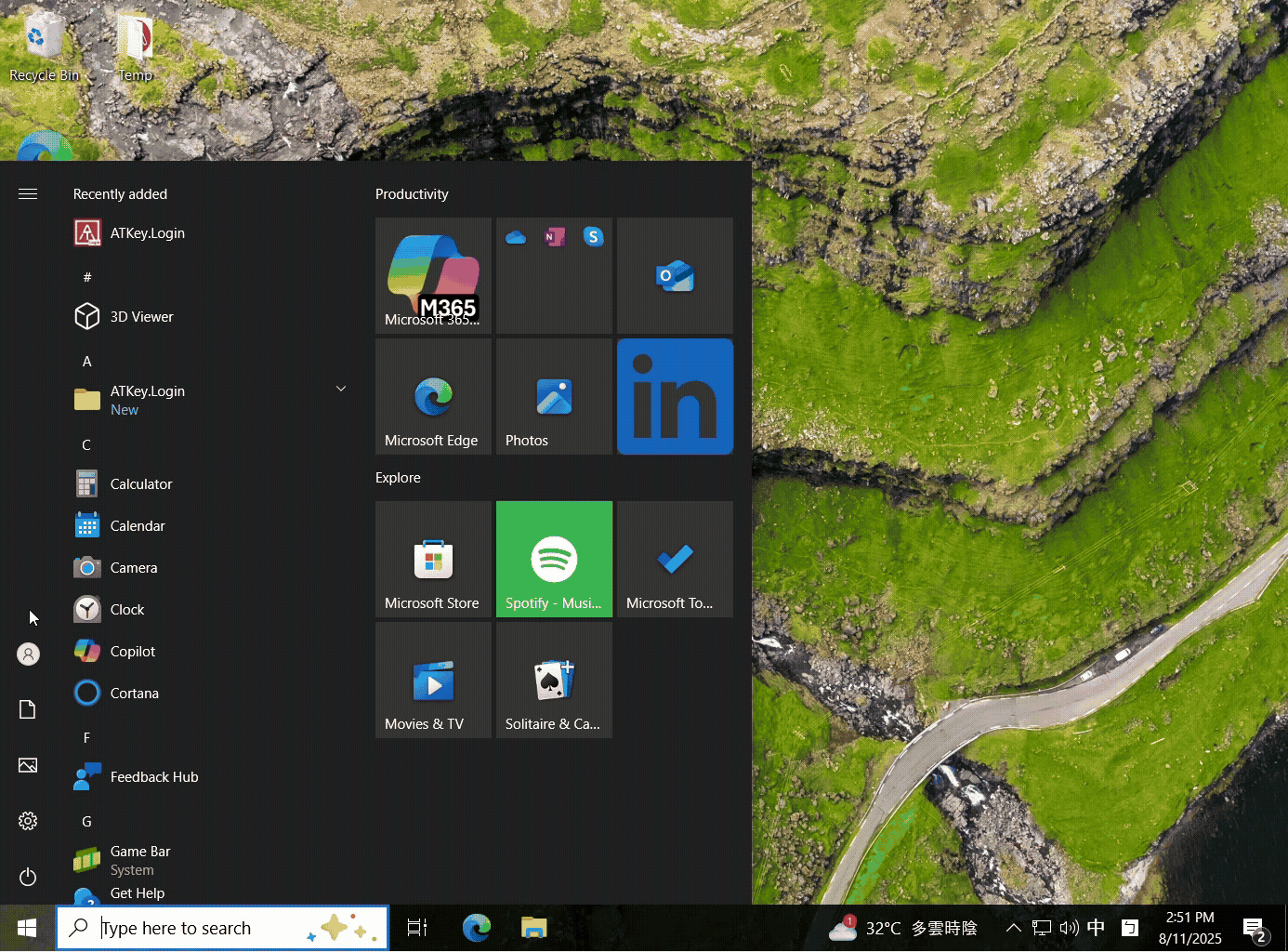Screen dimensions: 1288x952
Task: Click the user account icon
Action: (x=28, y=654)
